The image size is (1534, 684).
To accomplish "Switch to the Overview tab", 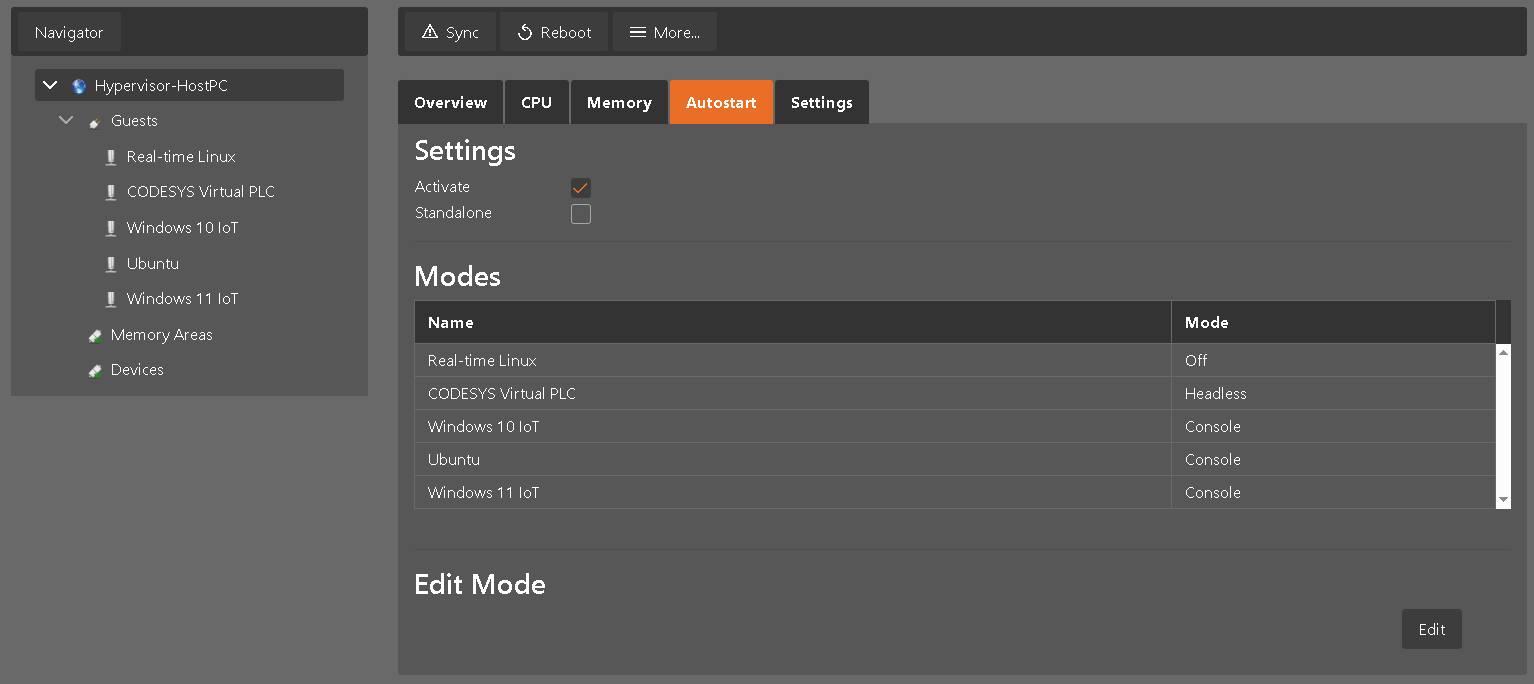I will (x=450, y=102).
